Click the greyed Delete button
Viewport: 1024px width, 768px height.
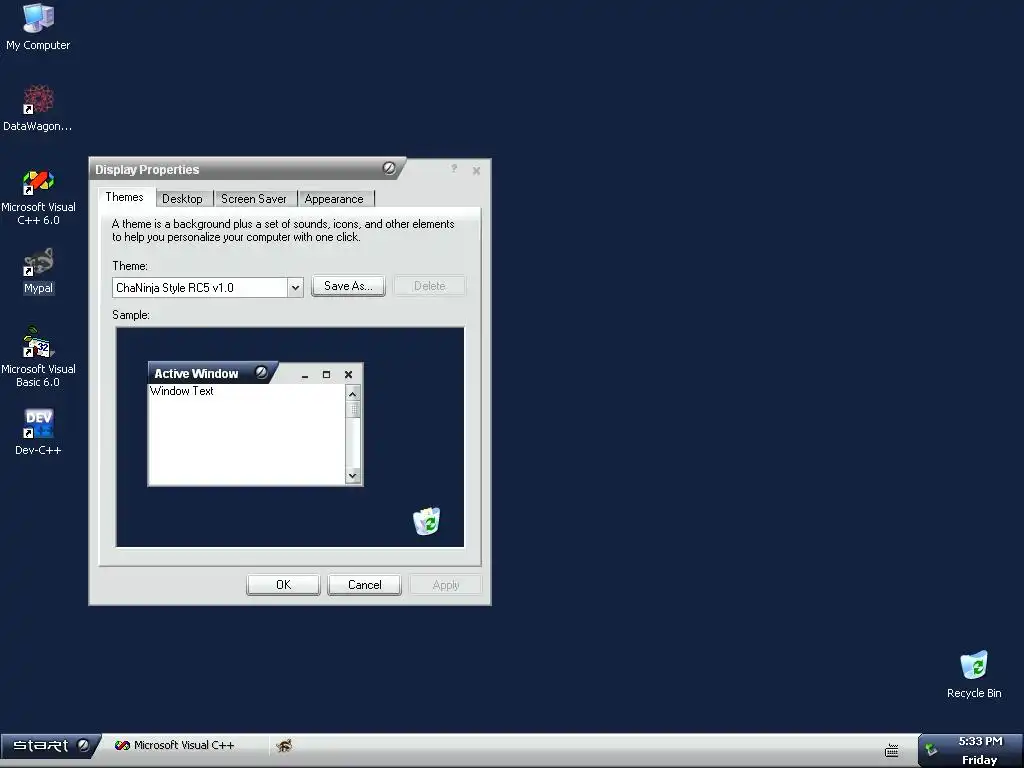(430, 286)
